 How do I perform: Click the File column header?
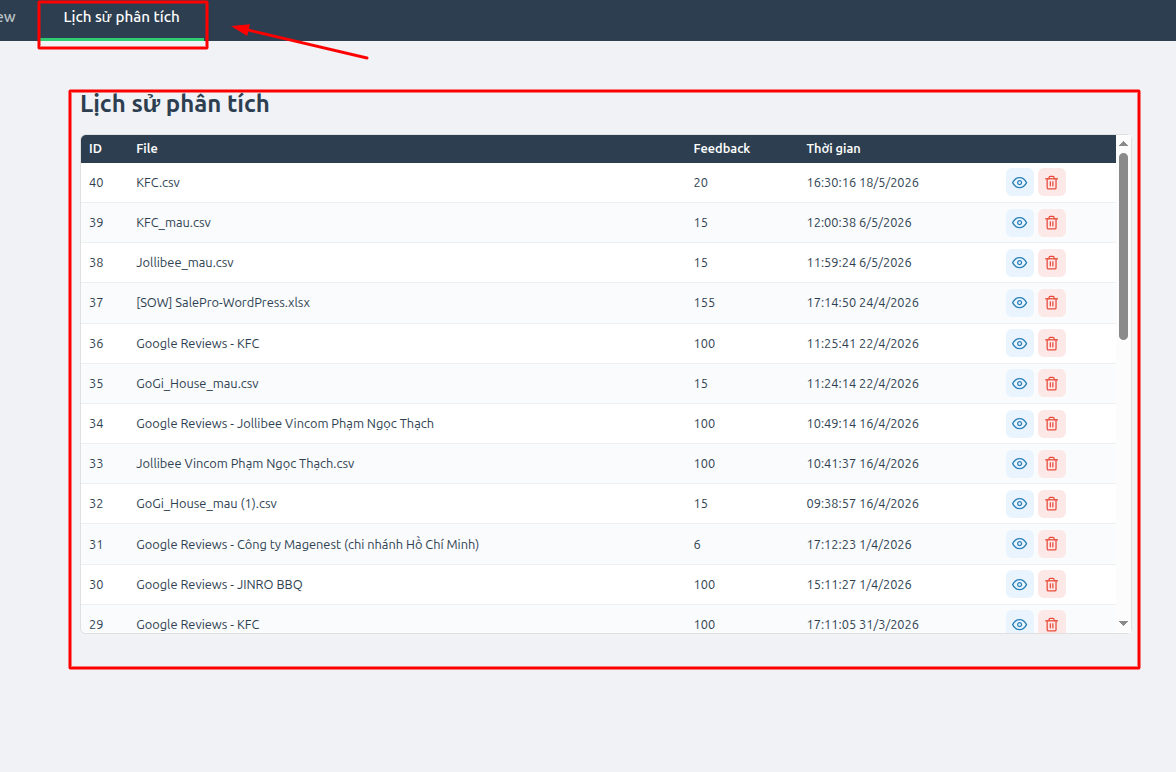point(147,149)
